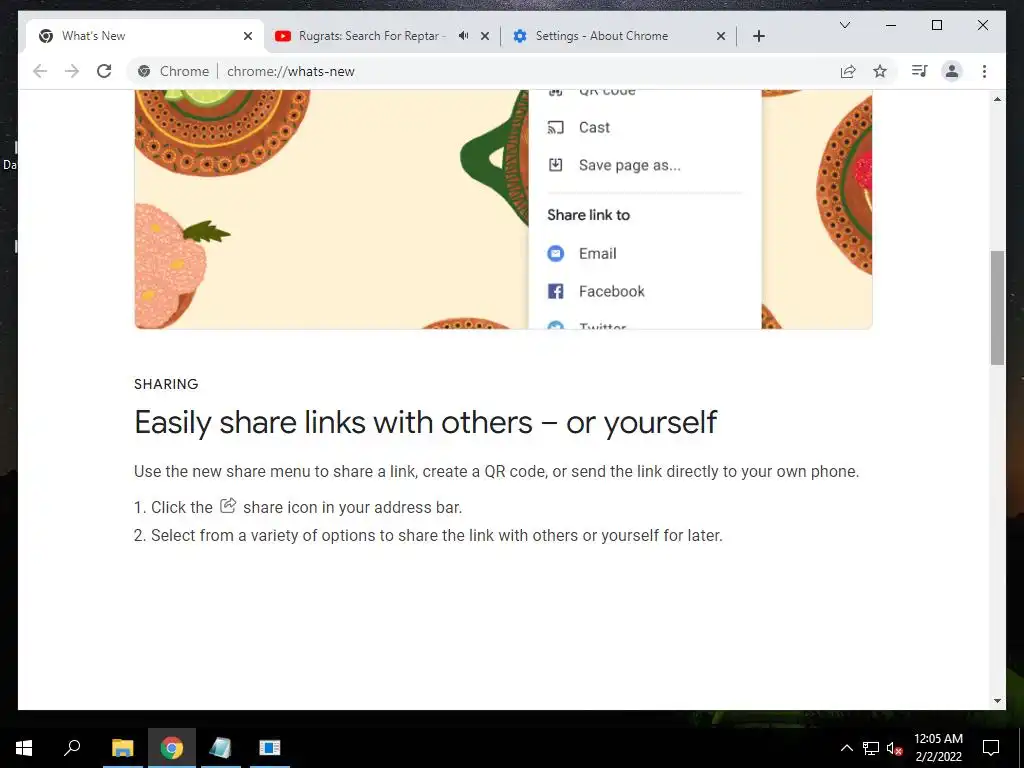This screenshot has width=1024, height=768.
Task: Click the Chrome site info chip
Action: click(x=173, y=71)
